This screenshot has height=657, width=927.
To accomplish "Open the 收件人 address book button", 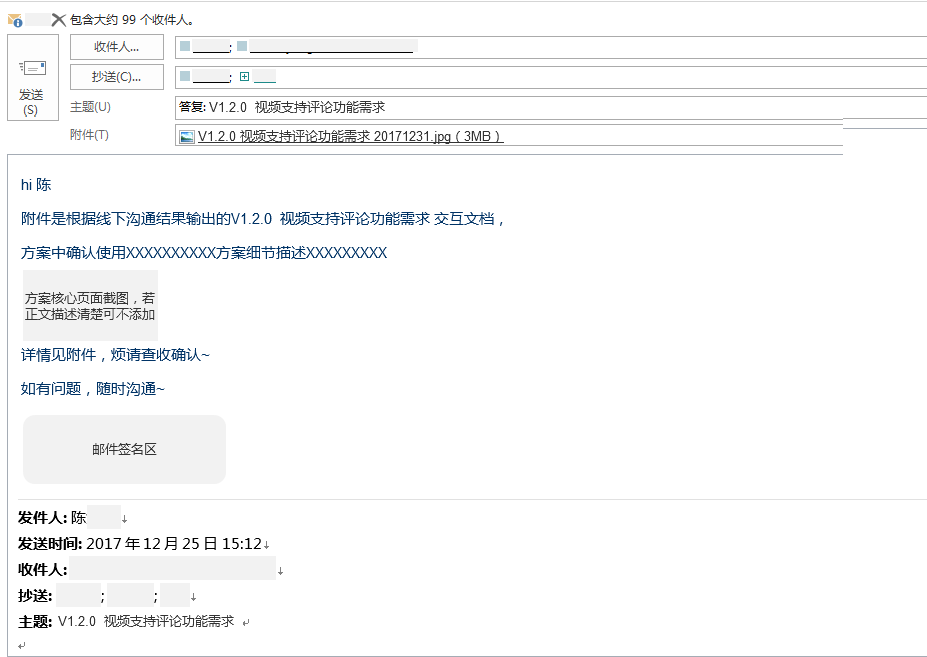I will point(116,47).
